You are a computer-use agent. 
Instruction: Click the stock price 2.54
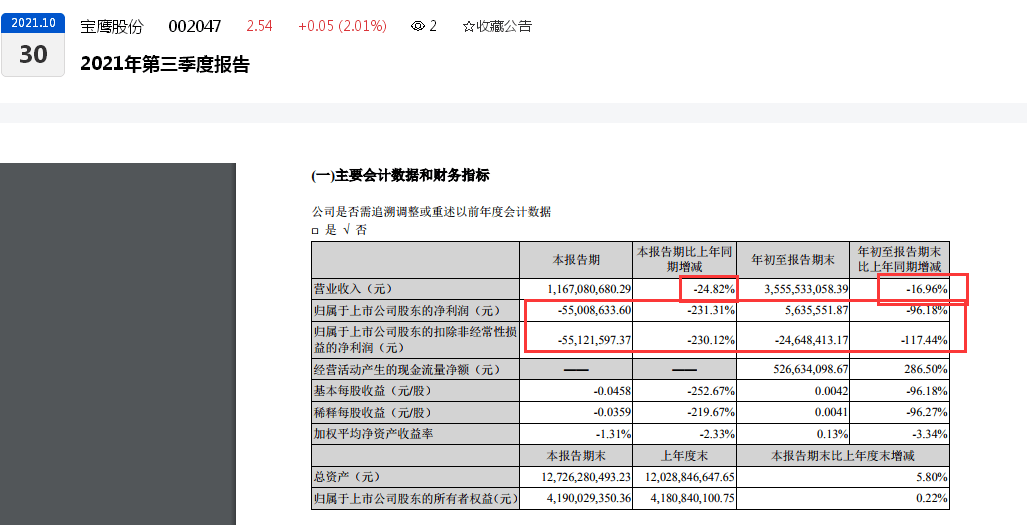(x=259, y=26)
